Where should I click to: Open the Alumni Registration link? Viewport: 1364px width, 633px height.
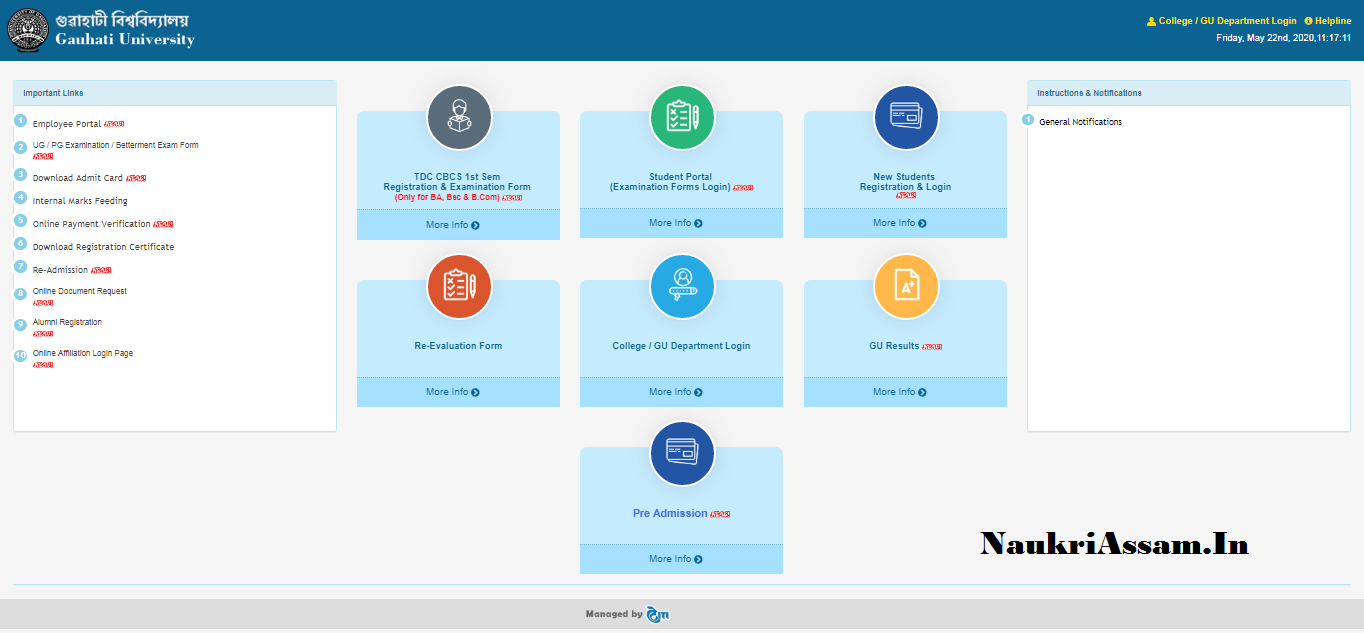67,322
